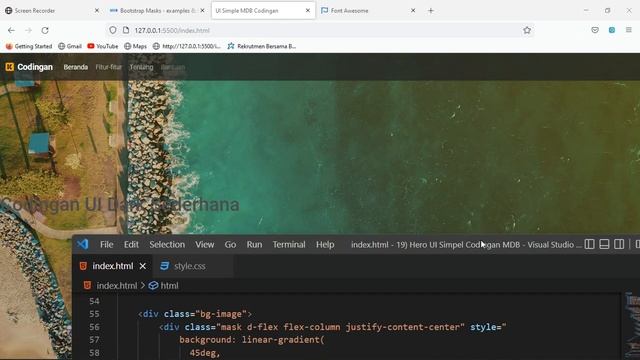
Task: Toggle VS Code primary sidebar layout icon
Action: [589, 244]
